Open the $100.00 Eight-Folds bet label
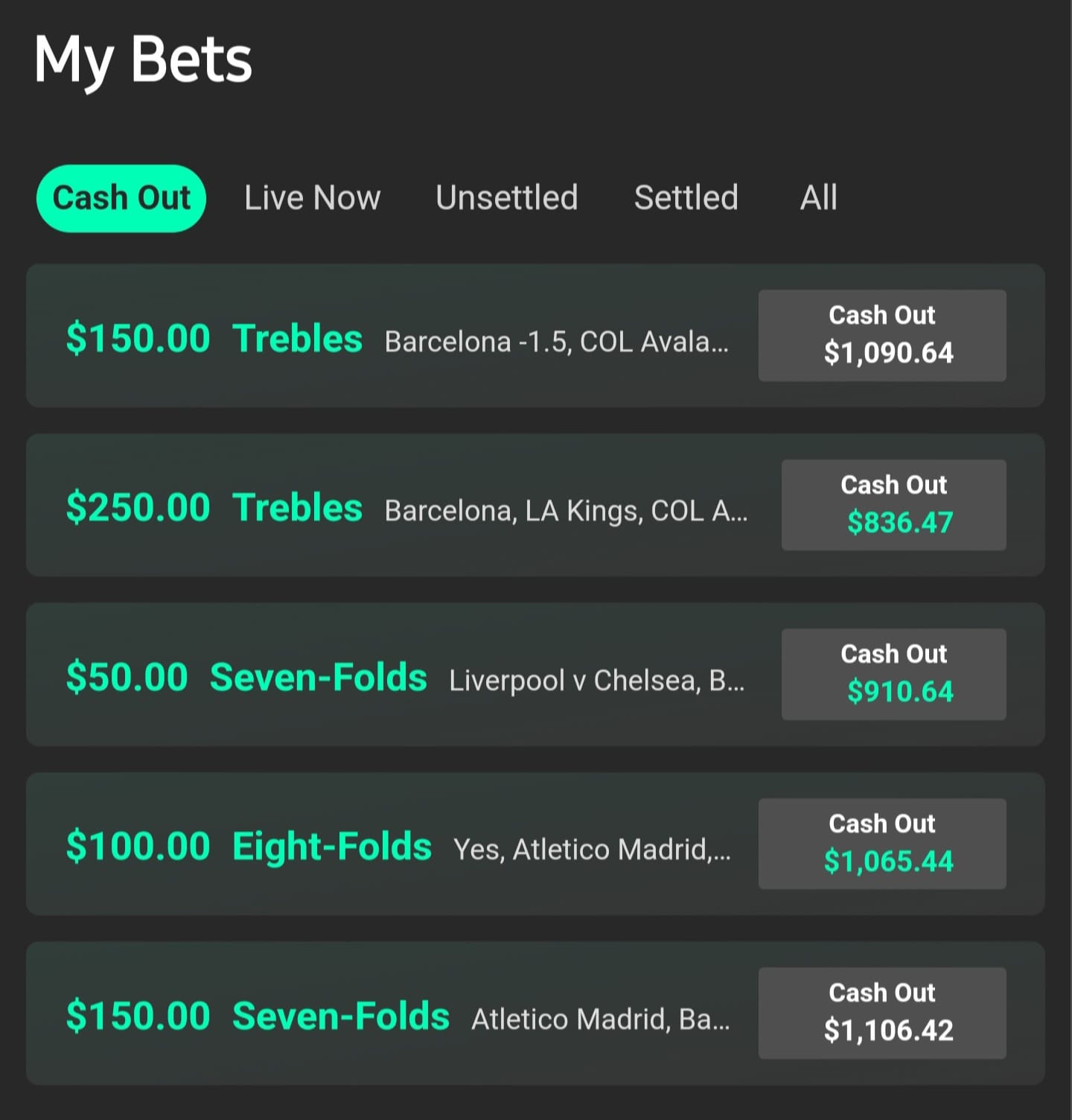 [x=249, y=847]
